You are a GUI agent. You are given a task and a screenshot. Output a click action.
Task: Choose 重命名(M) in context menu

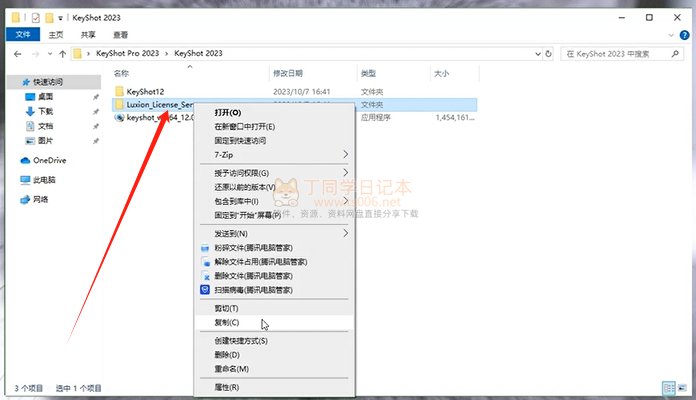point(231,369)
